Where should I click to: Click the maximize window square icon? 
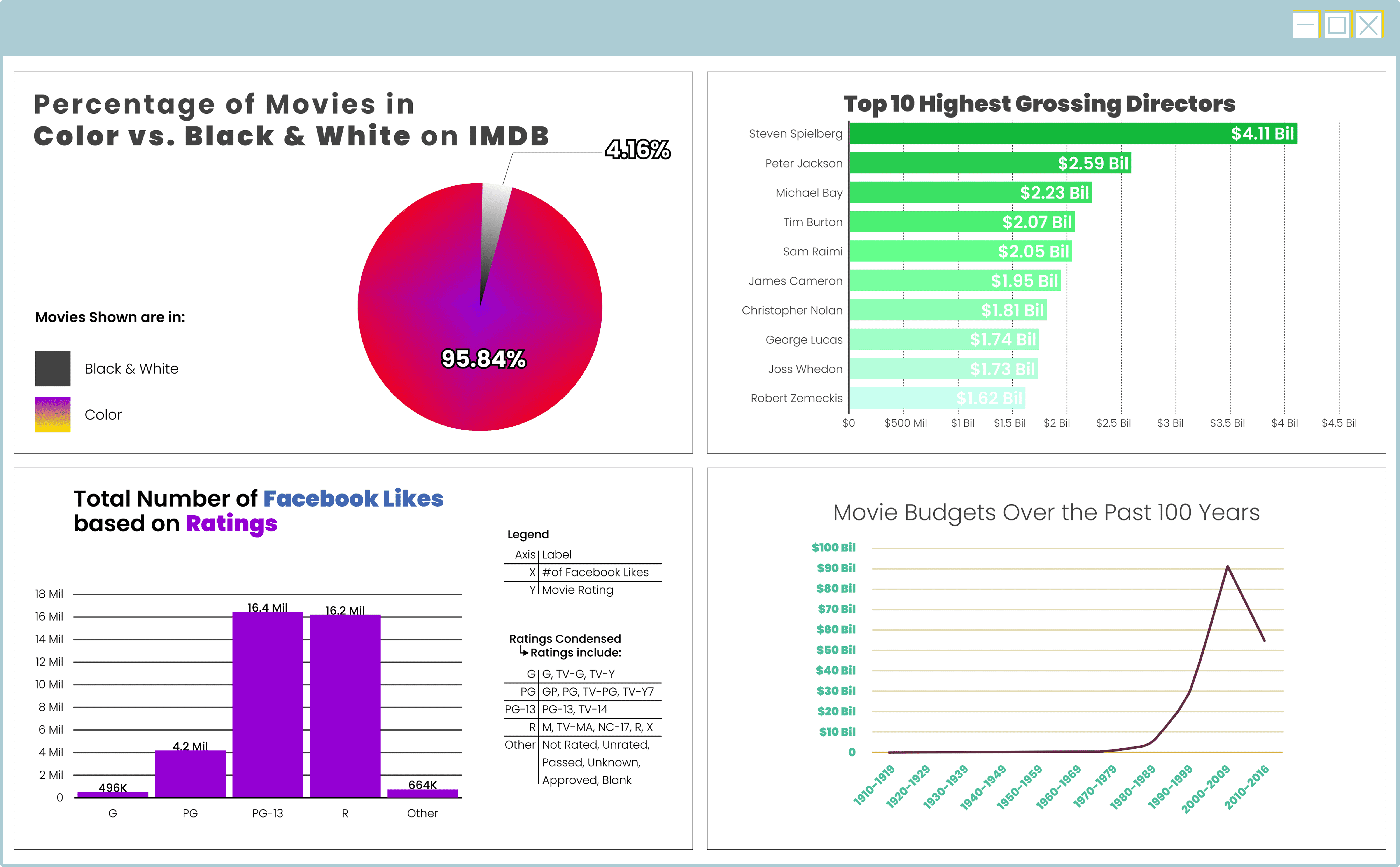pyautogui.click(x=1337, y=25)
